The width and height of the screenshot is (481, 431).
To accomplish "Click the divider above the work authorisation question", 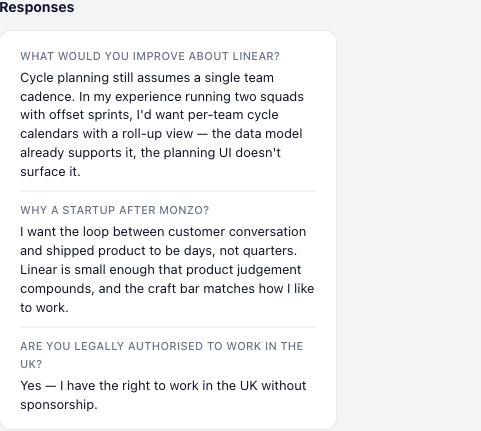I will coord(168,327).
